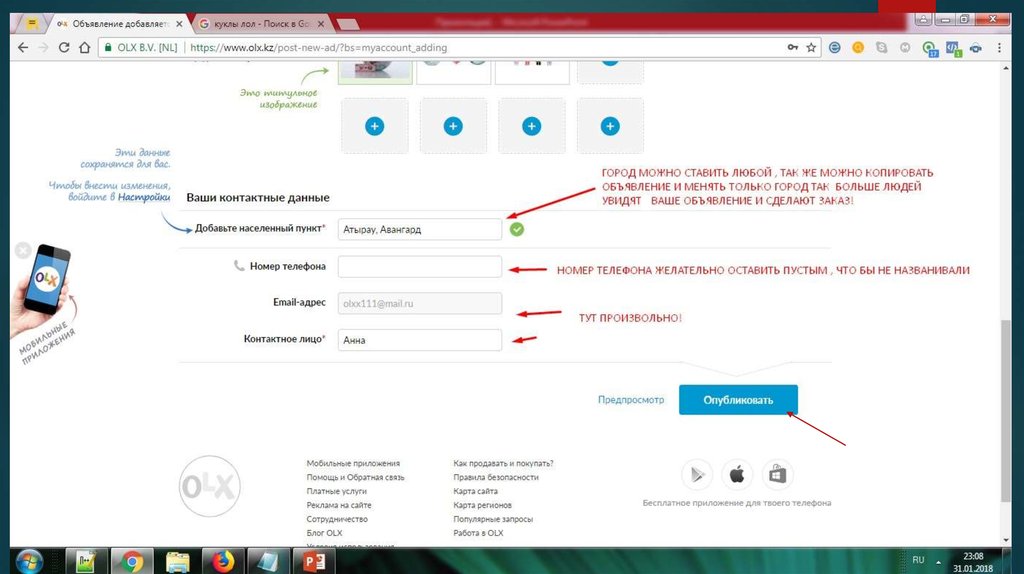Open the 'Настройки' settings link
1024x574 pixels.
pos(144,197)
